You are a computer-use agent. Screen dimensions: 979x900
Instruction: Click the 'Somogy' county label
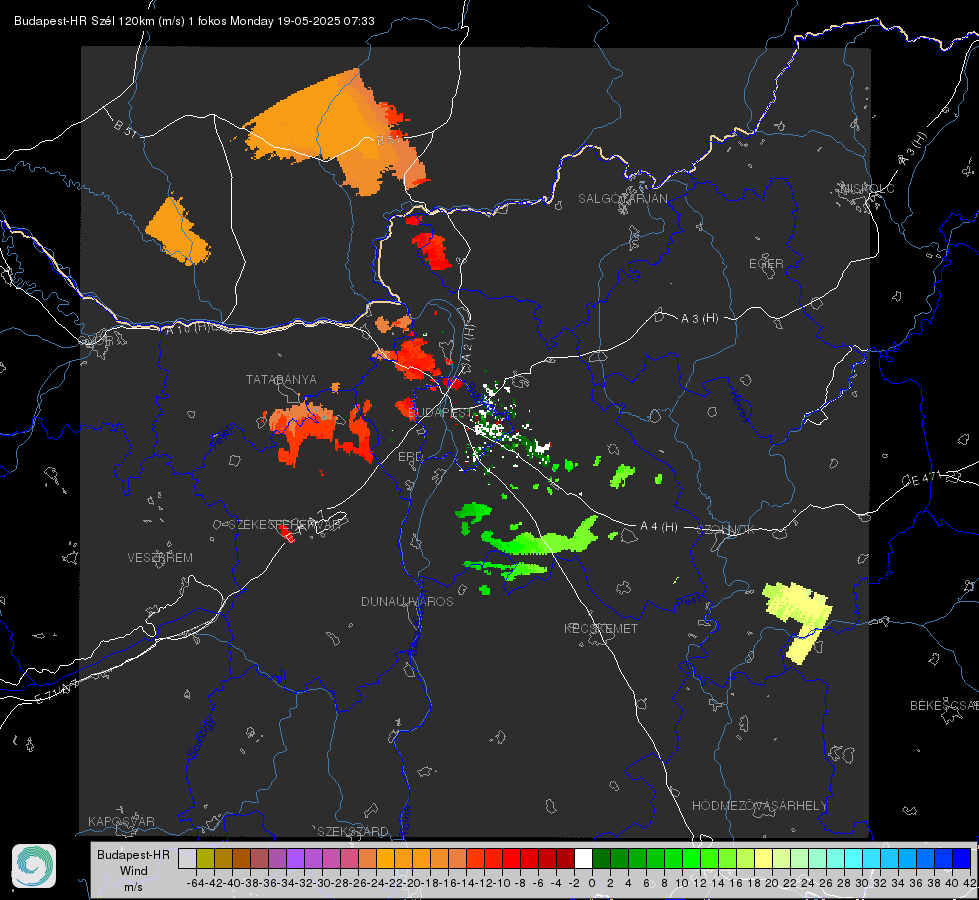tap(200, 739)
